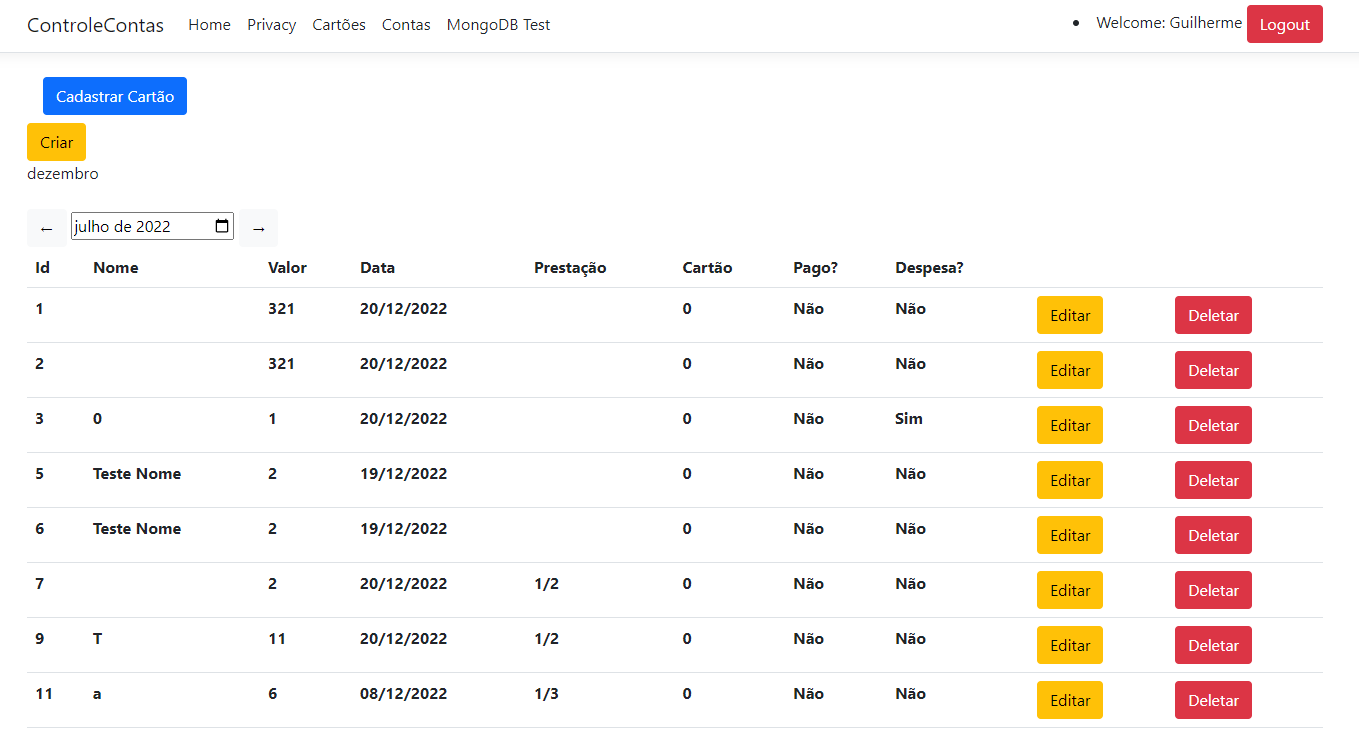Navigate to Home in the navbar

click(x=209, y=25)
